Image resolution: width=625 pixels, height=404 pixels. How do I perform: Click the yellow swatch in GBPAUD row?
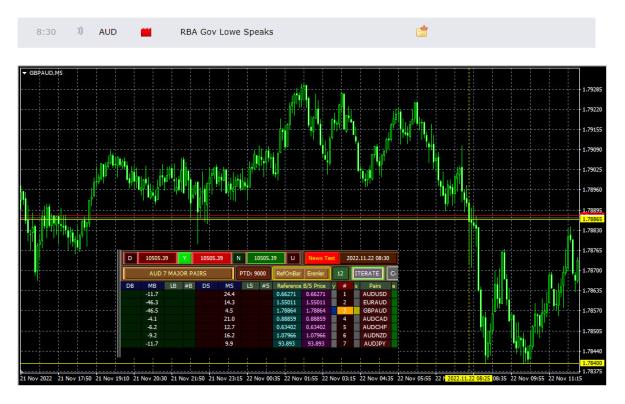[x=357, y=311]
